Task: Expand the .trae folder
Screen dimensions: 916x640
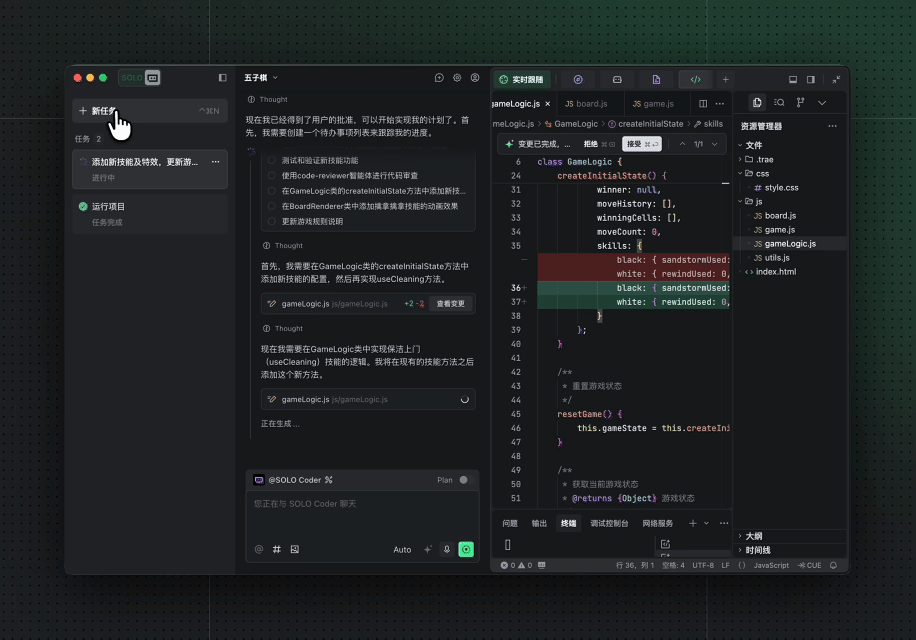Action: click(x=764, y=159)
